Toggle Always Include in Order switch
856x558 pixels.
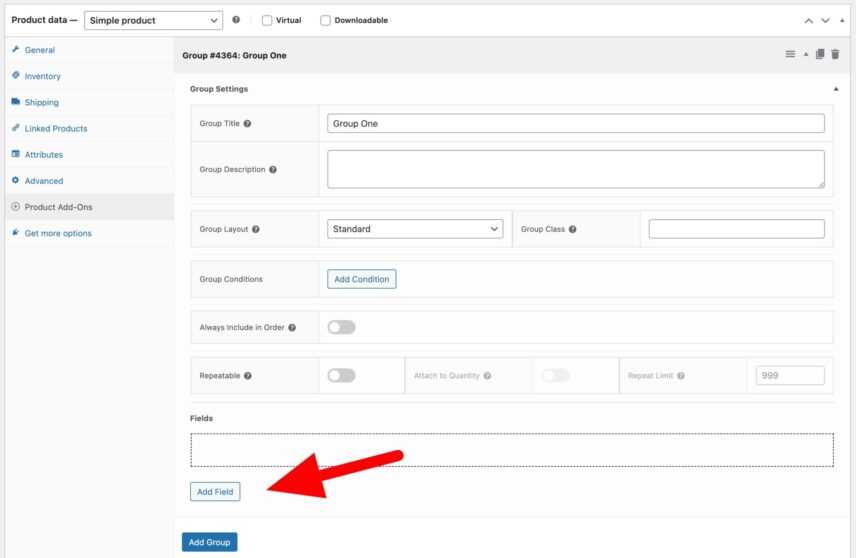(341, 327)
